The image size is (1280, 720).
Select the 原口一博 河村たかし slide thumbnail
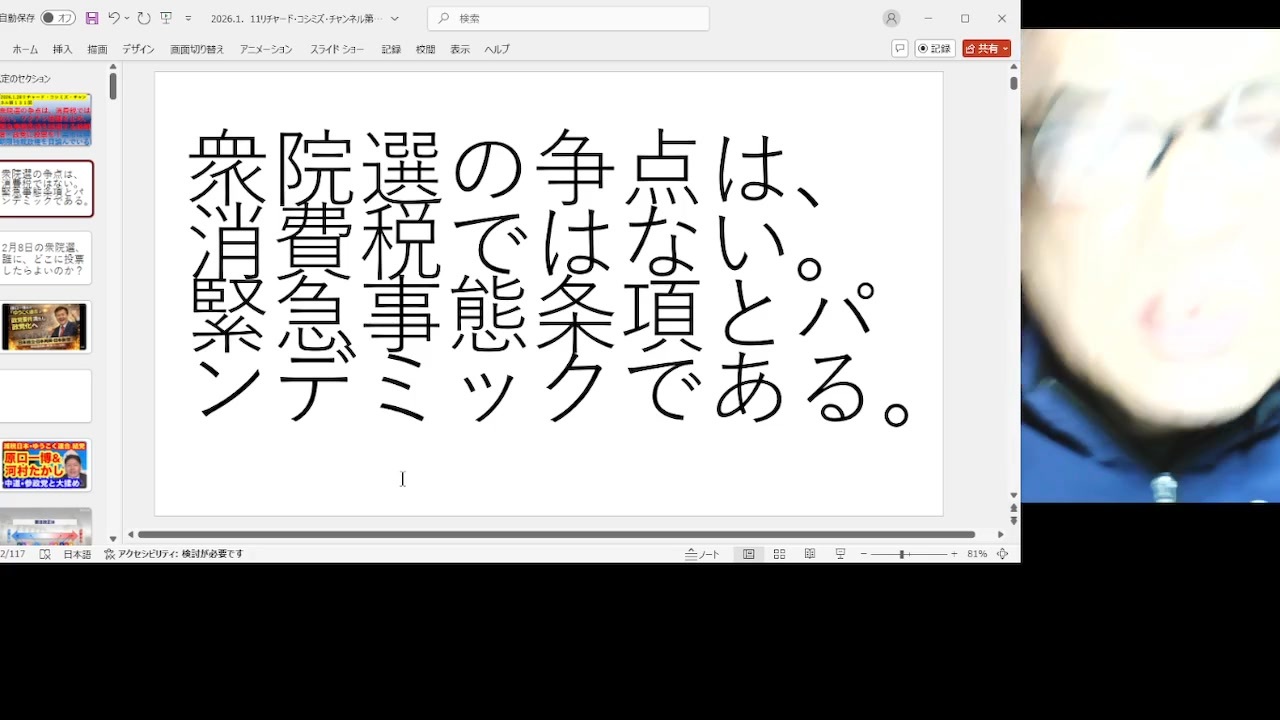pyautogui.click(x=46, y=465)
